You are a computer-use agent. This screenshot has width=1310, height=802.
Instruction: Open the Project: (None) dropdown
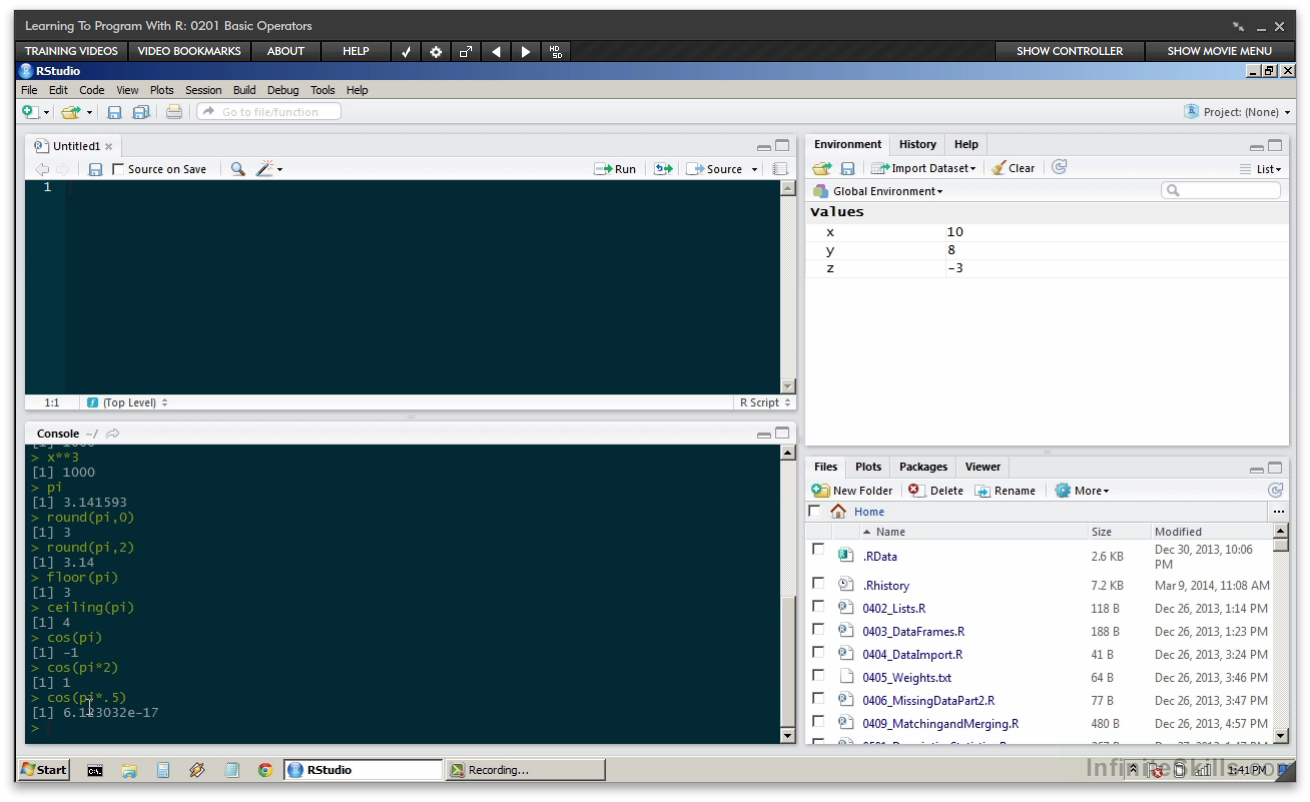[1237, 112]
